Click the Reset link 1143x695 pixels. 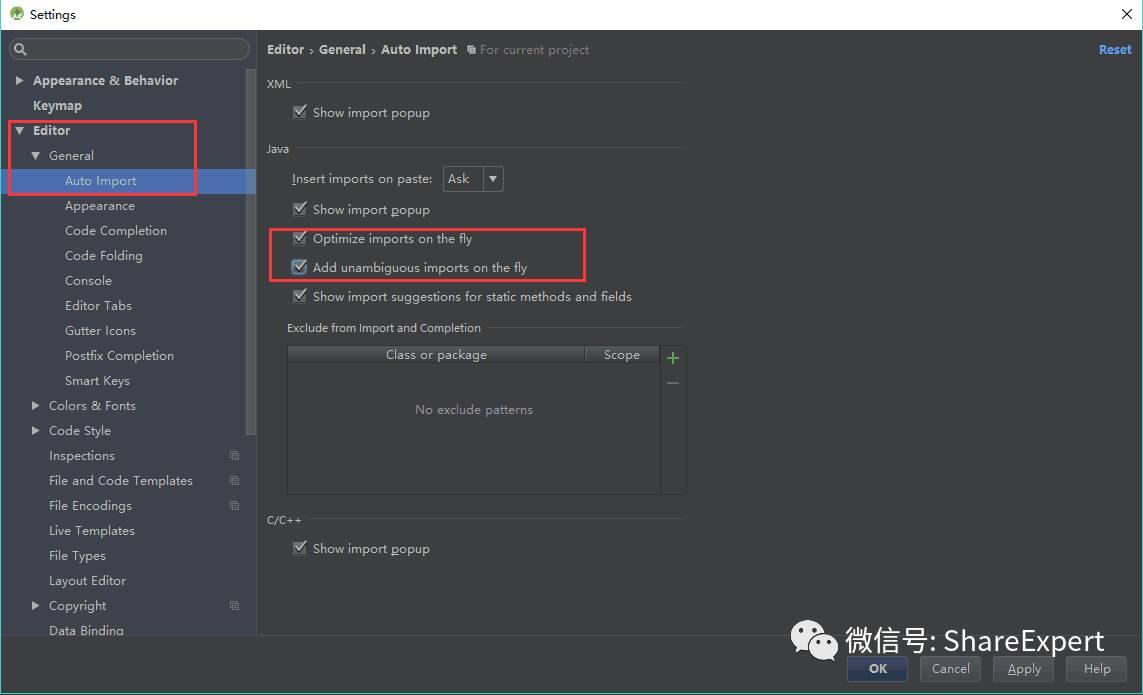point(1115,50)
